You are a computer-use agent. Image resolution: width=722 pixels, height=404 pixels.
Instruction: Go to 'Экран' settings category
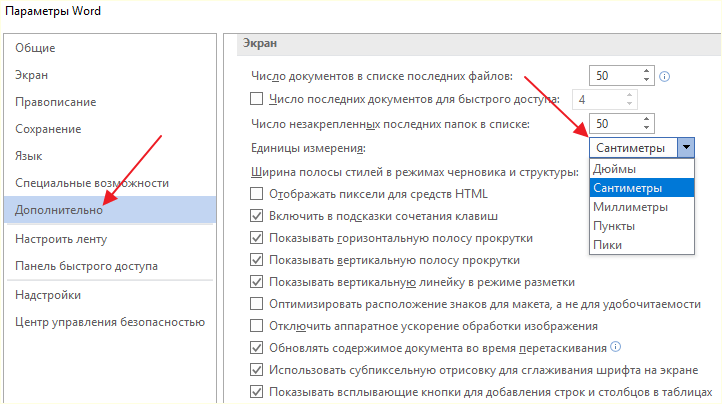[110, 75]
